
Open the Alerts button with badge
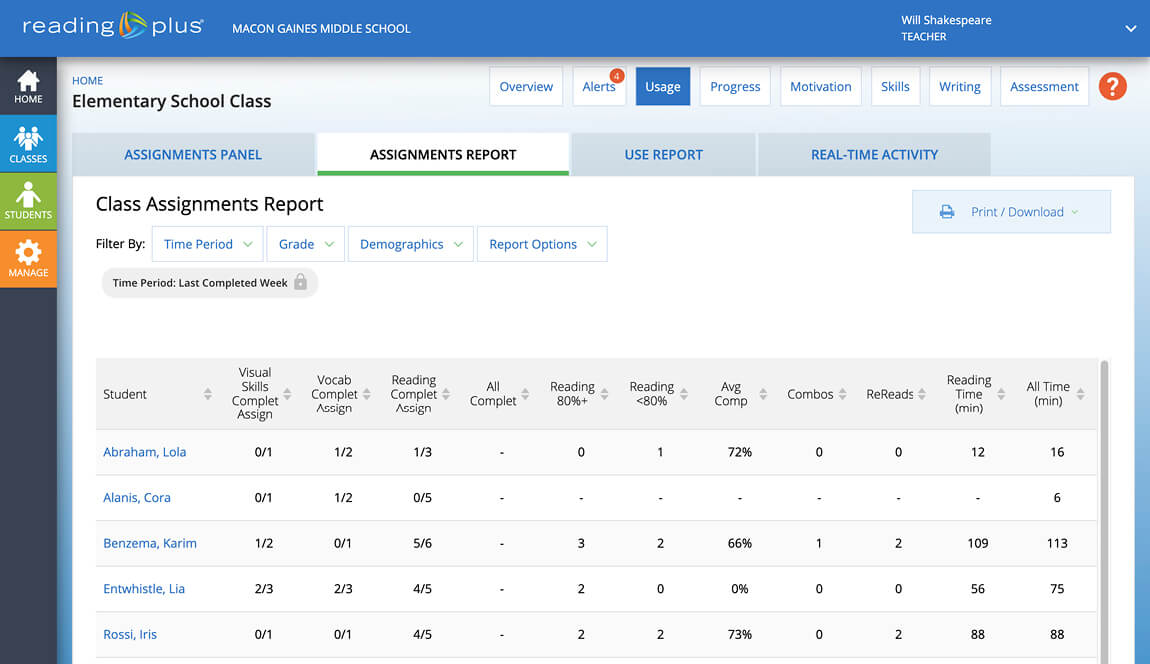point(600,87)
